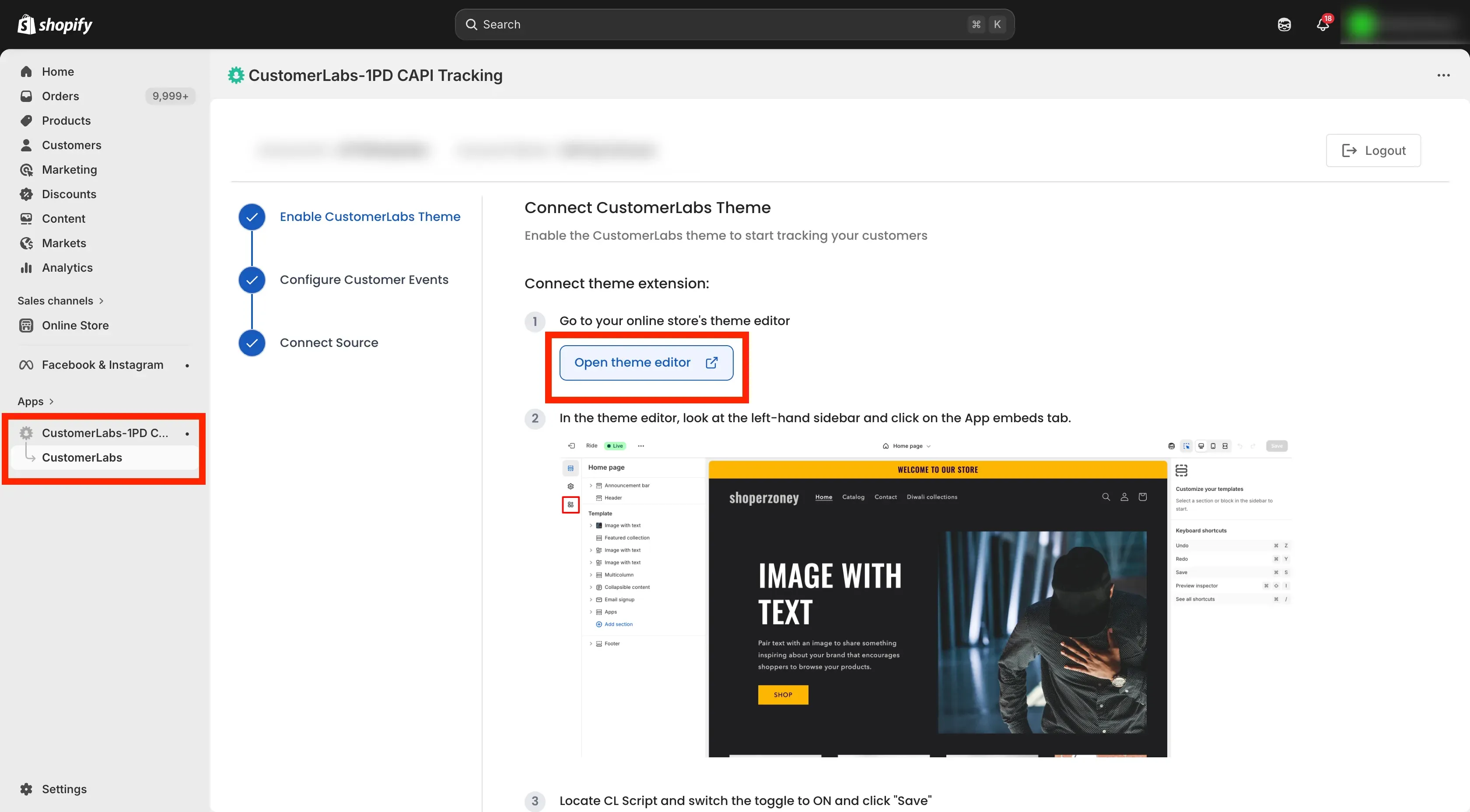
Task: Click the Settings gear icon
Action: point(26,790)
